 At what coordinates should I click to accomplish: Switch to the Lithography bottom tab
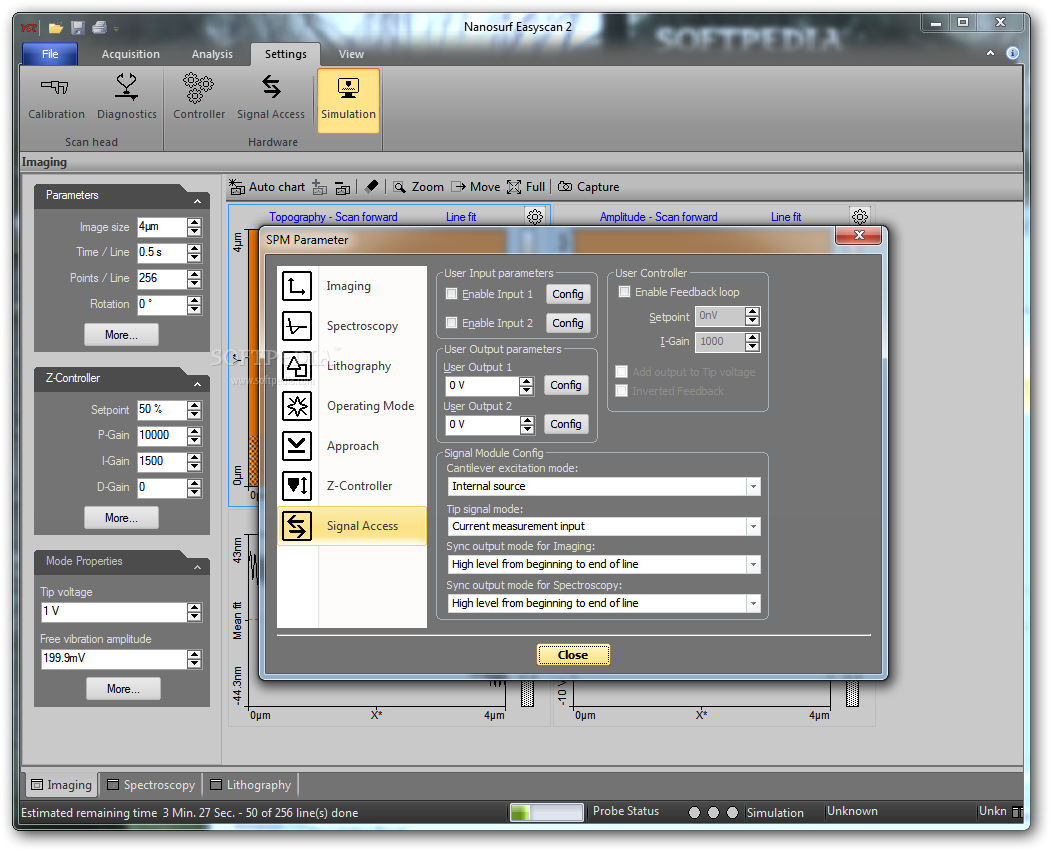[x=251, y=785]
